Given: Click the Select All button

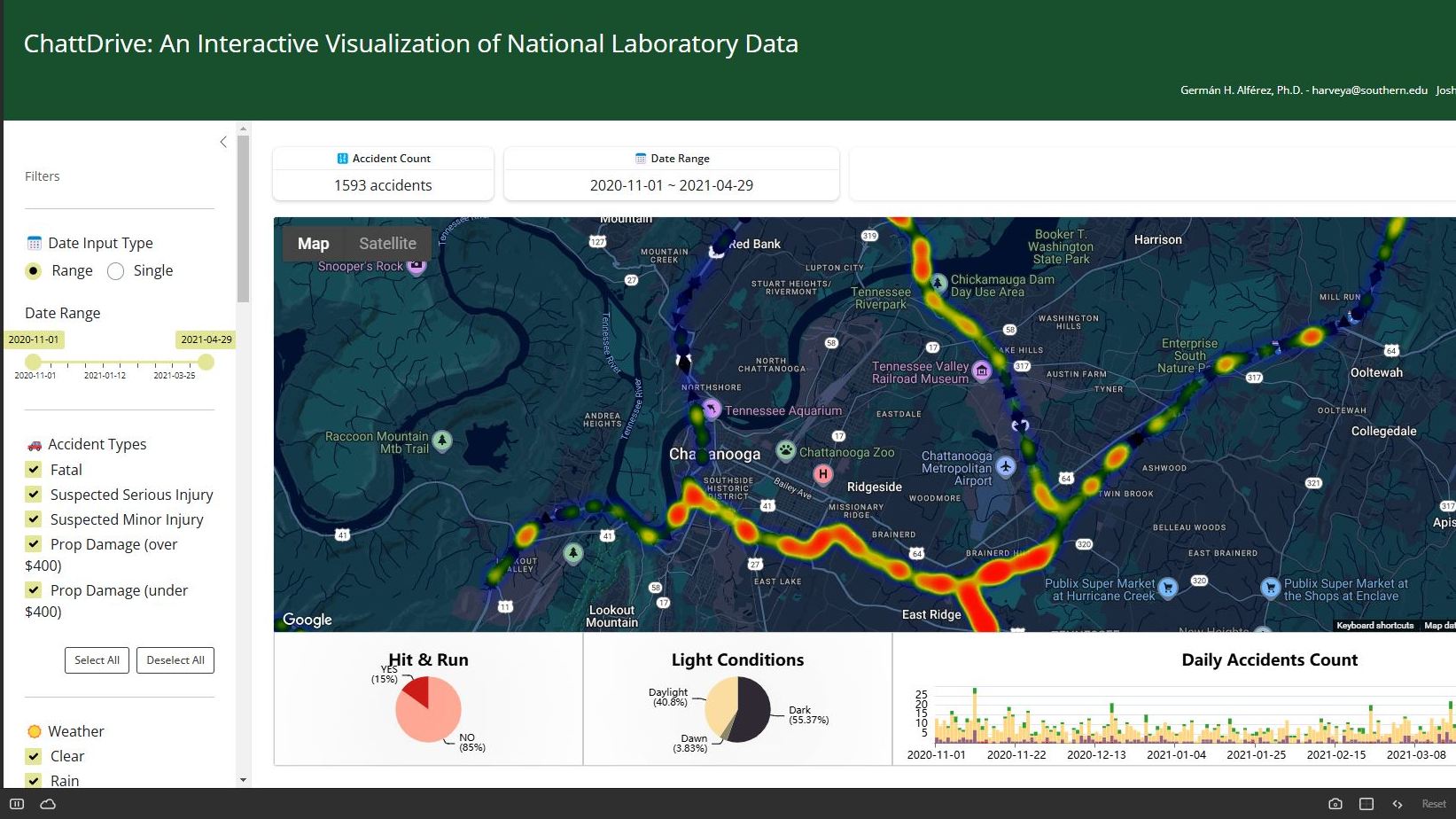Looking at the screenshot, I should point(97,660).
